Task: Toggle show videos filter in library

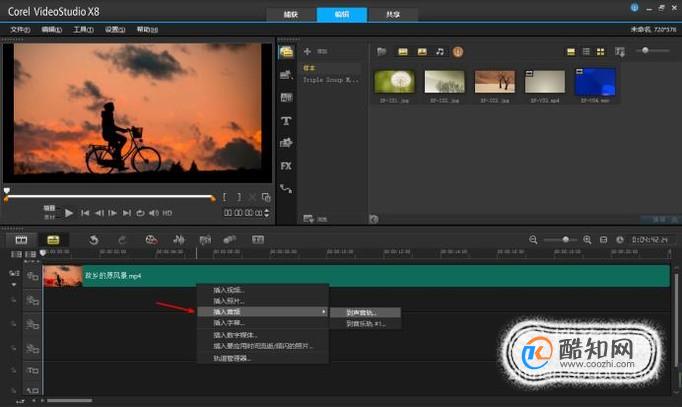Action: (x=403, y=52)
